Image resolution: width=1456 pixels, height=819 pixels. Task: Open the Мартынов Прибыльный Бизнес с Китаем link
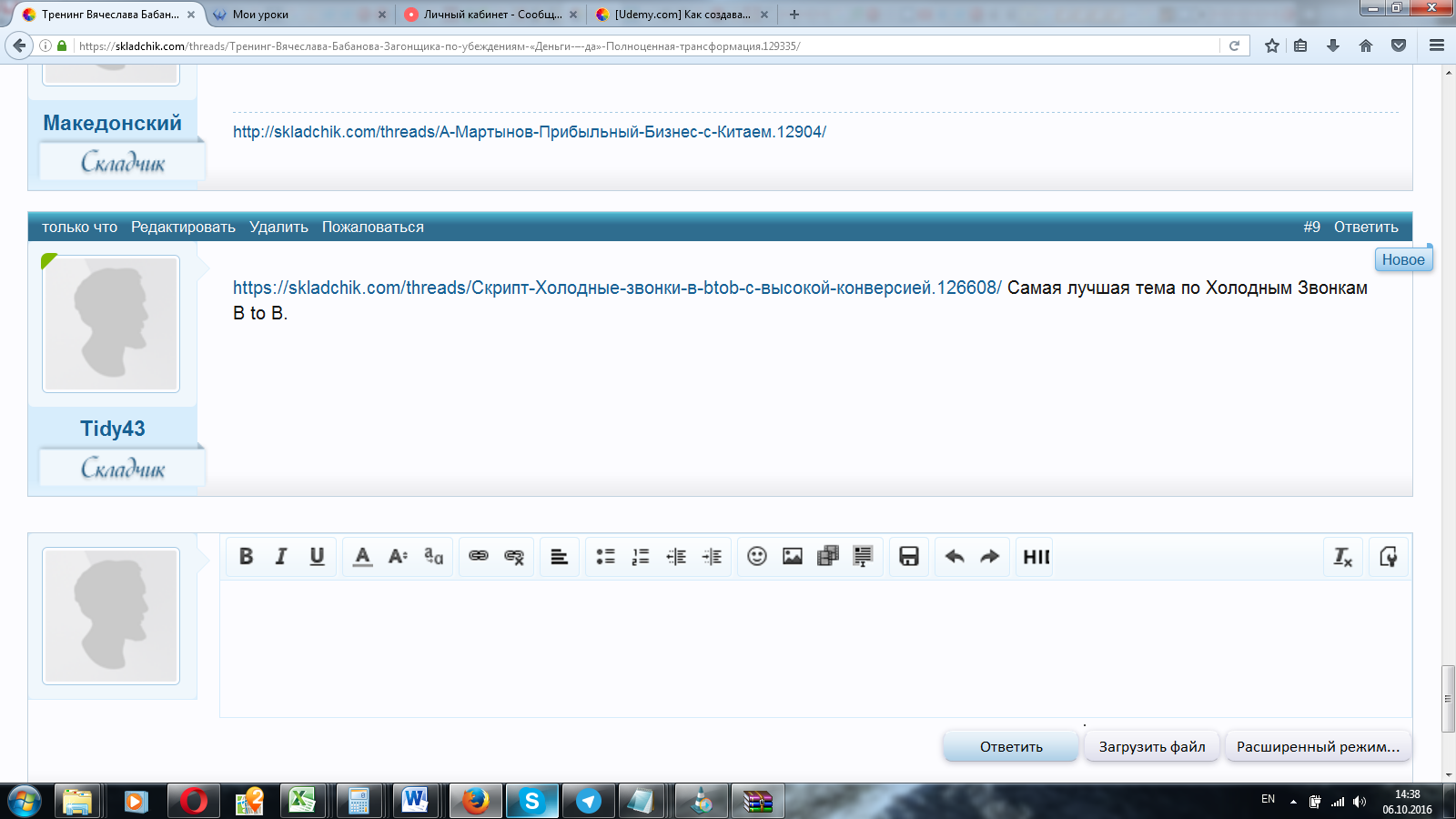tap(530, 132)
